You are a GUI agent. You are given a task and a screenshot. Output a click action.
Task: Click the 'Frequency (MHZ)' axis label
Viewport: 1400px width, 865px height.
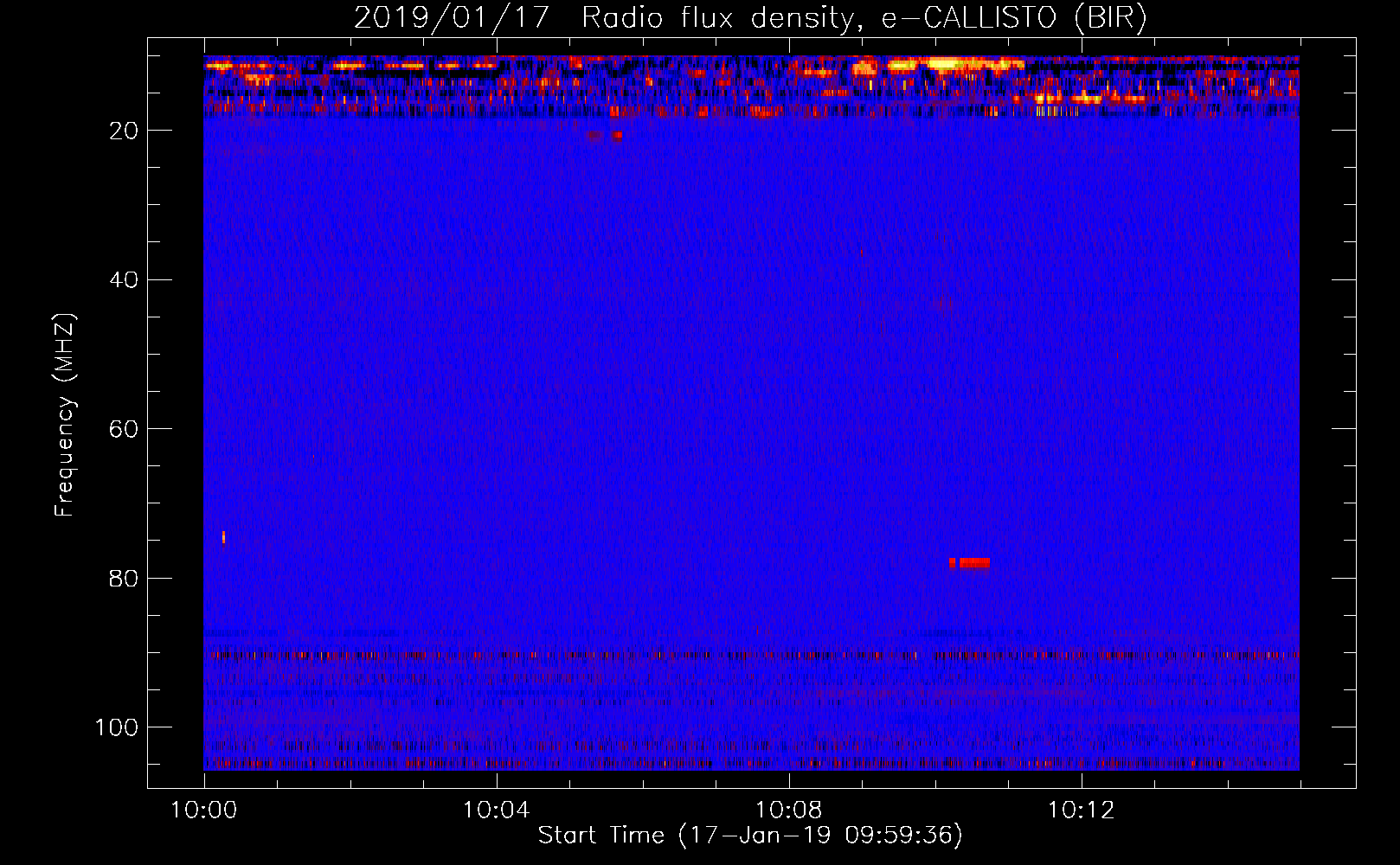(65, 415)
